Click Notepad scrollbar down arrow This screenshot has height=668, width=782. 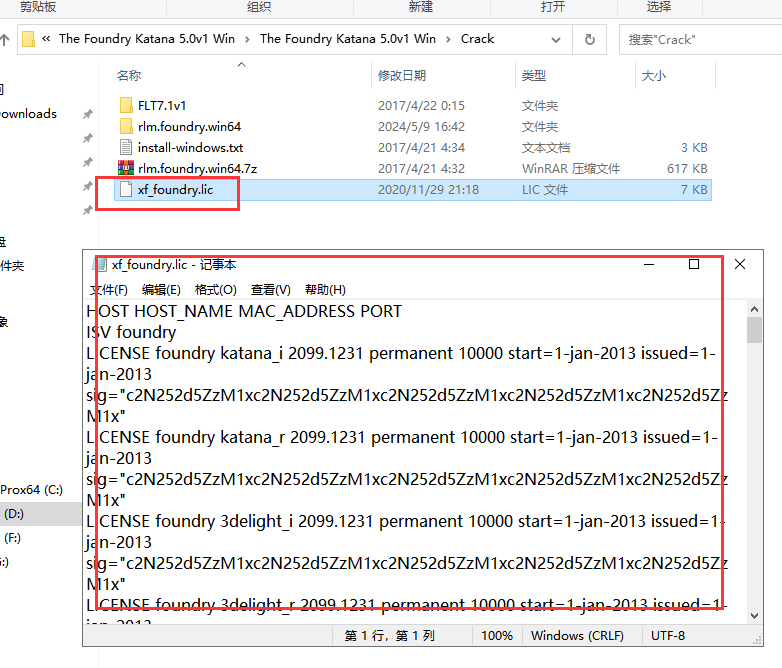[755, 616]
